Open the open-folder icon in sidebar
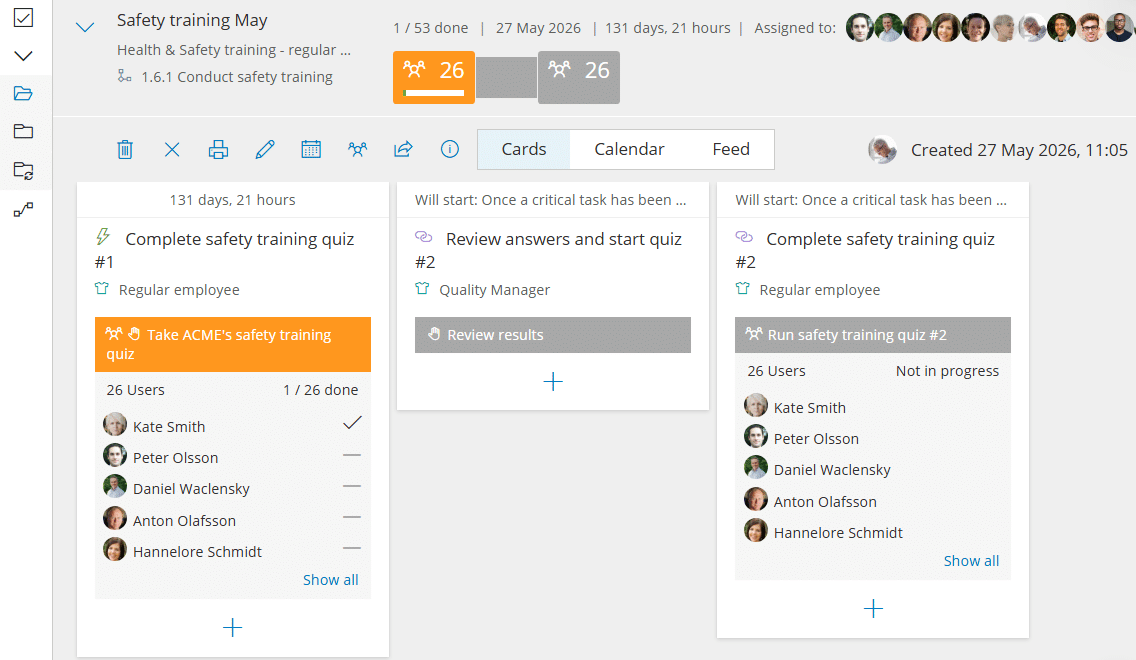 point(23,93)
